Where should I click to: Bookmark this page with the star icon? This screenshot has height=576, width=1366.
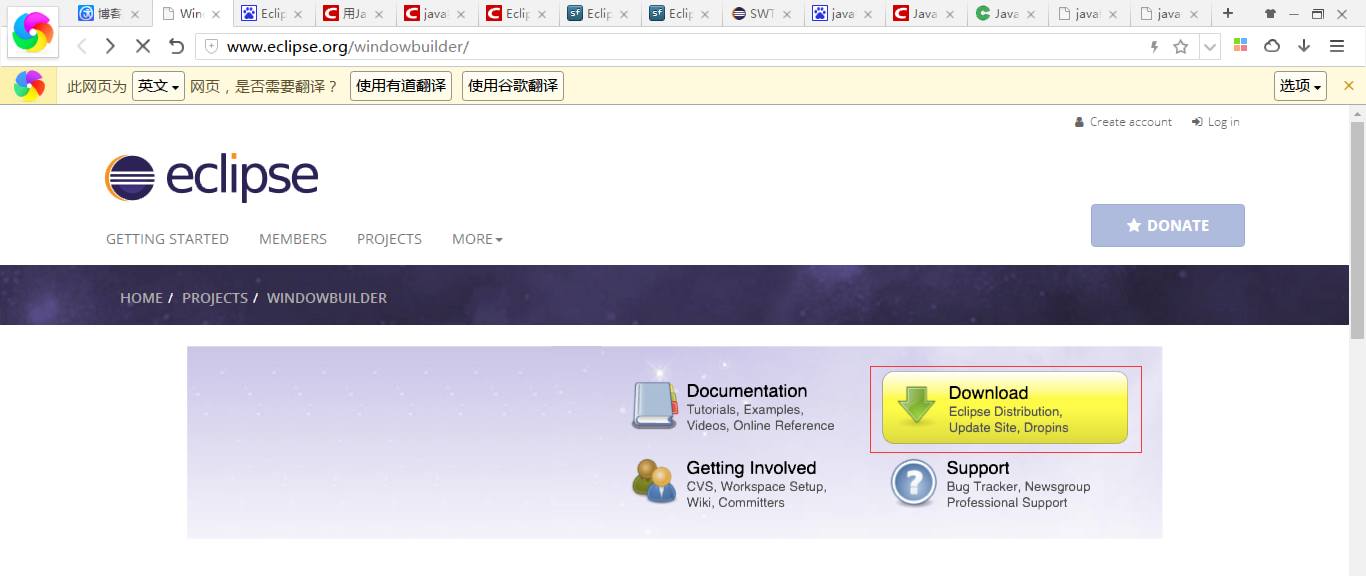[1180, 47]
